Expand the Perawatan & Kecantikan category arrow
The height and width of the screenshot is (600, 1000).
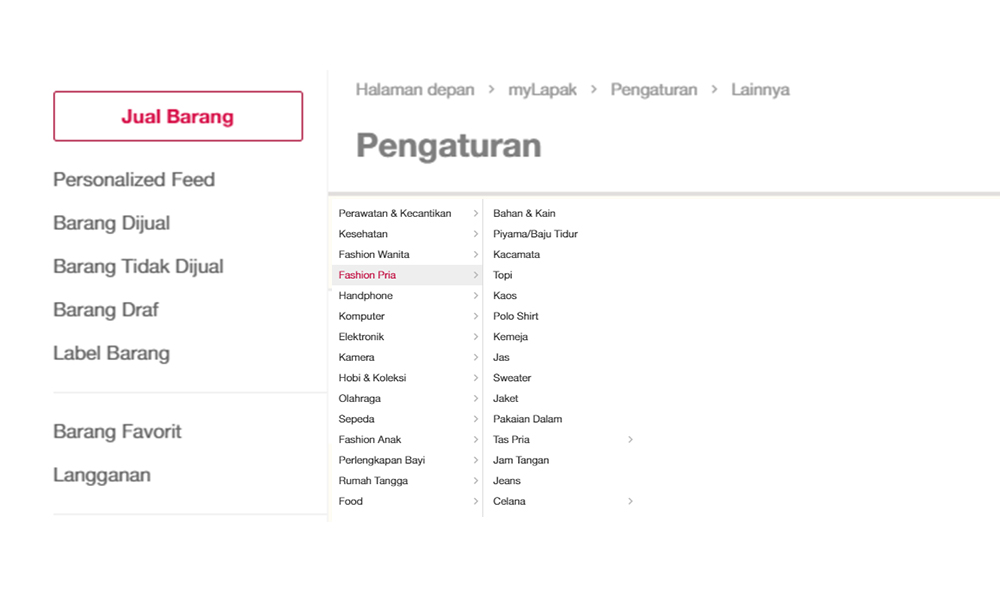pos(476,213)
